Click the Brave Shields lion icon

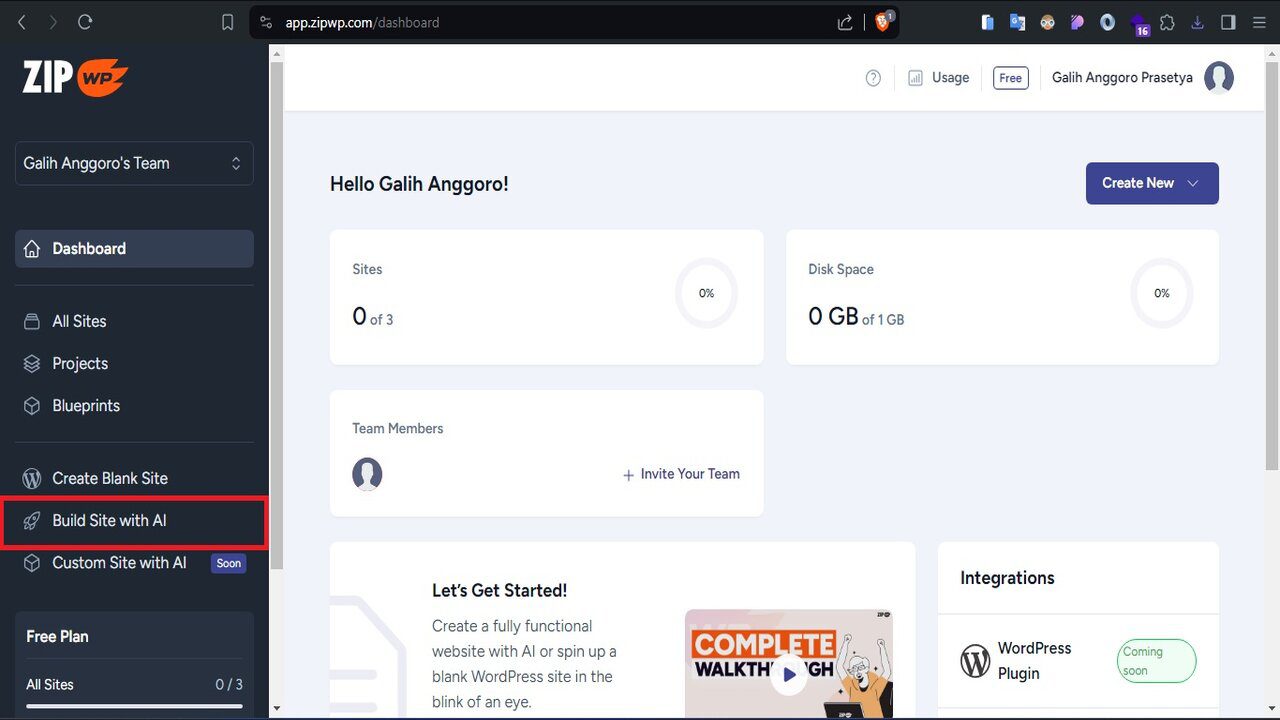883,22
